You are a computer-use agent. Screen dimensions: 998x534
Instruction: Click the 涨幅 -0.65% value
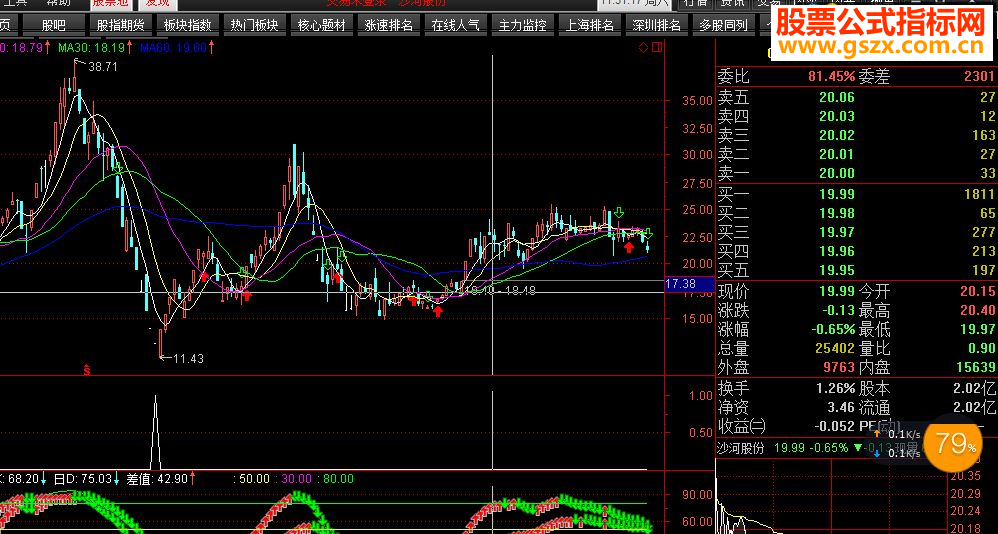click(833, 330)
